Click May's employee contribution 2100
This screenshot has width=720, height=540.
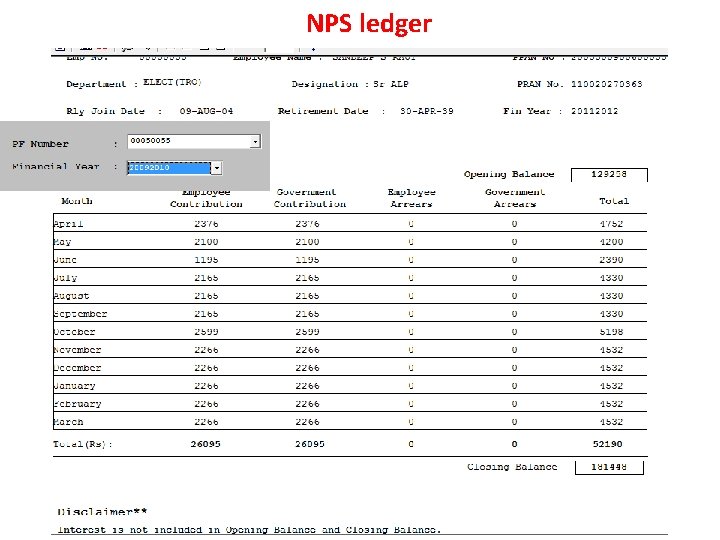click(x=206, y=242)
